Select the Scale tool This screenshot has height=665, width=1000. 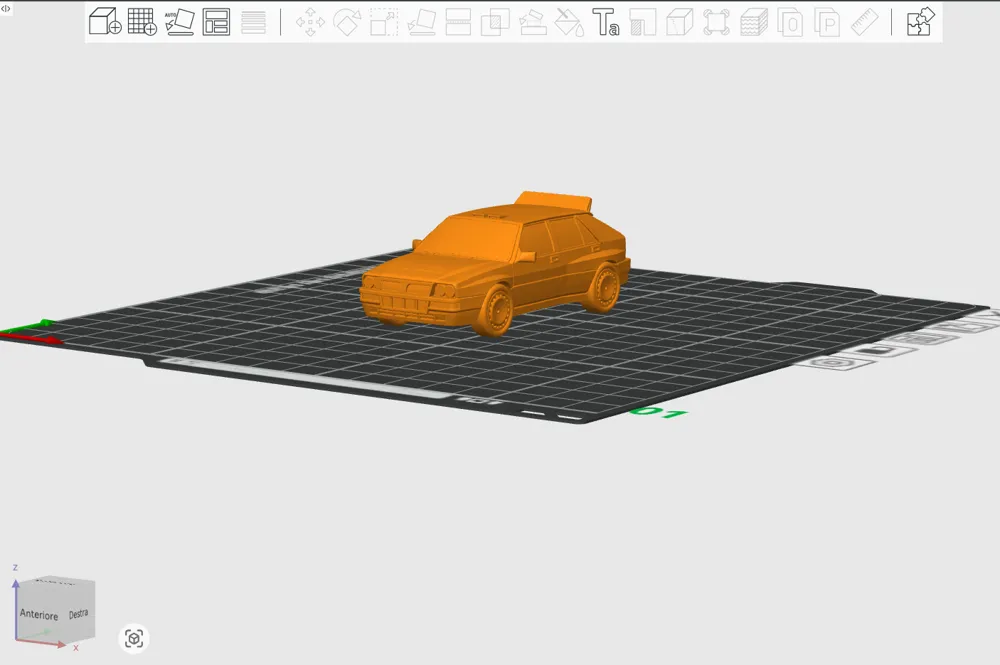[x=384, y=22]
